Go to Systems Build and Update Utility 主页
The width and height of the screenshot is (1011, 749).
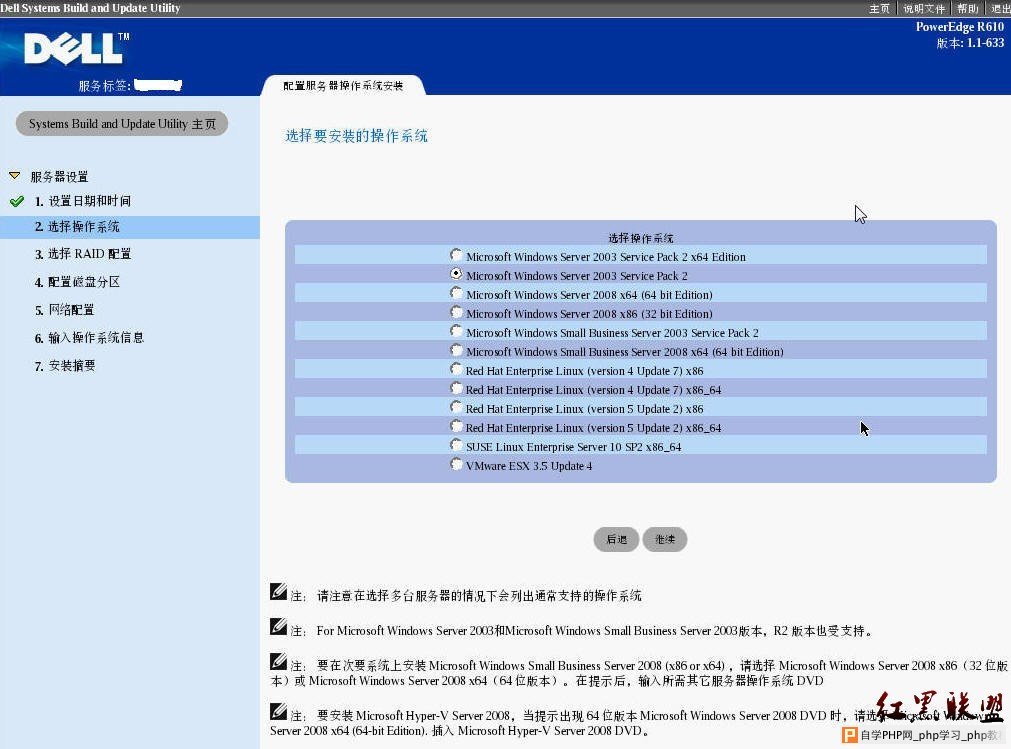click(122, 124)
